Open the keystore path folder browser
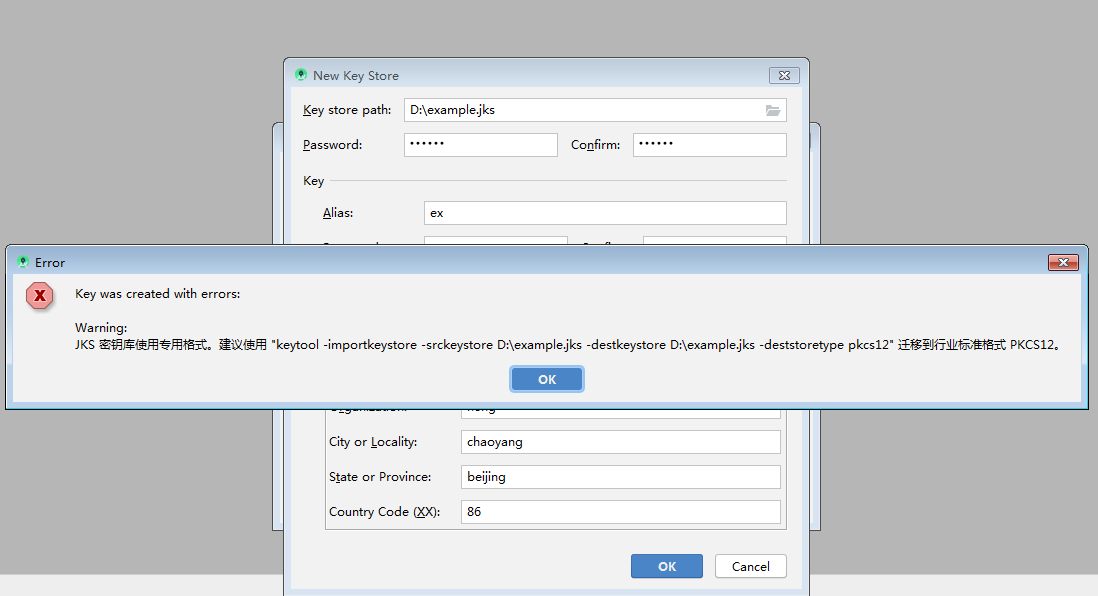This screenshot has height=596, width=1098. click(x=772, y=110)
